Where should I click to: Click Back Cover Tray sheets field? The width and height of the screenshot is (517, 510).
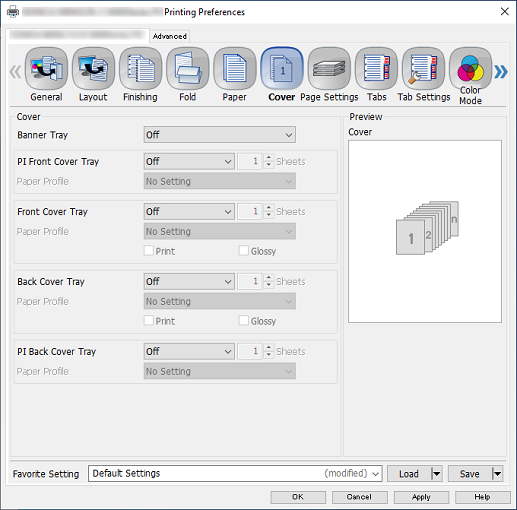250,281
